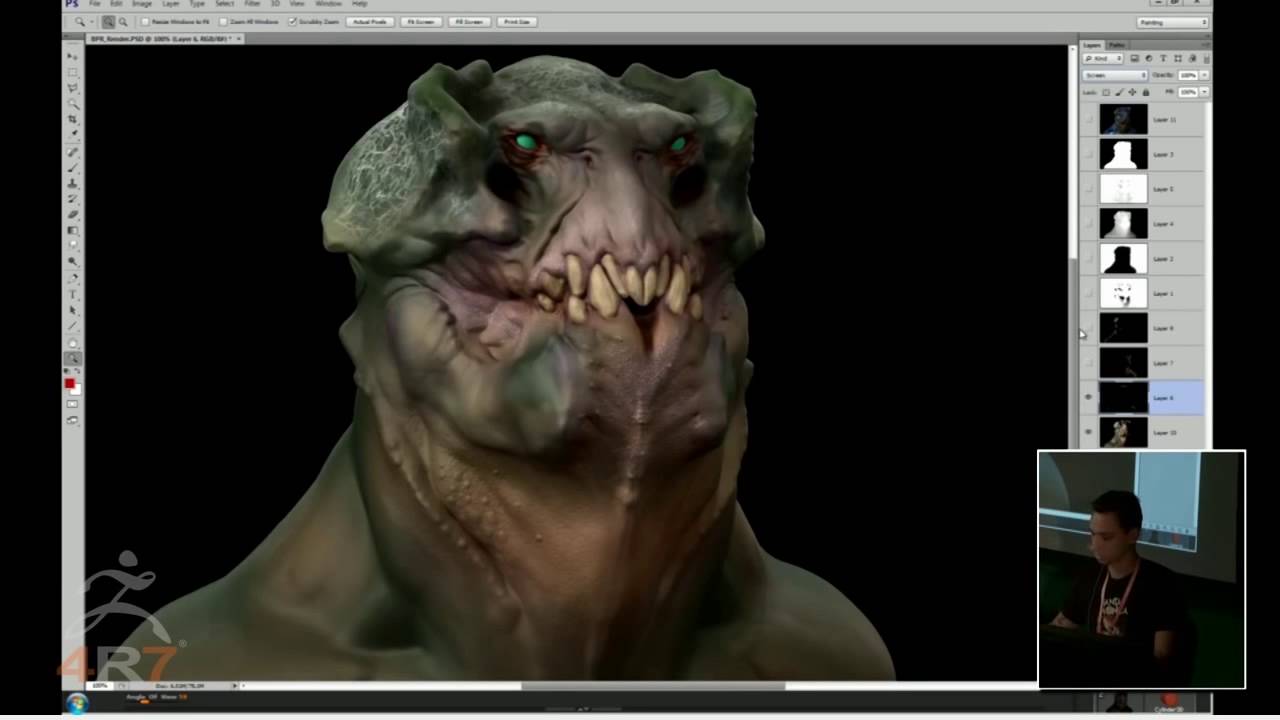Click lock transparent pixels icon
1280x720 pixels.
pos(1106,92)
